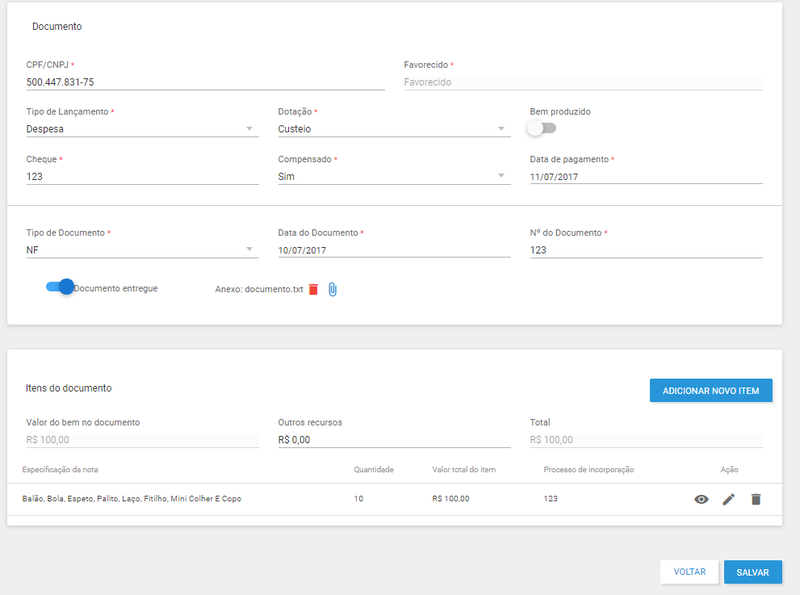Viewport: 800px width, 595px height.
Task: Attach a file with the paperclip icon
Action: [332, 289]
